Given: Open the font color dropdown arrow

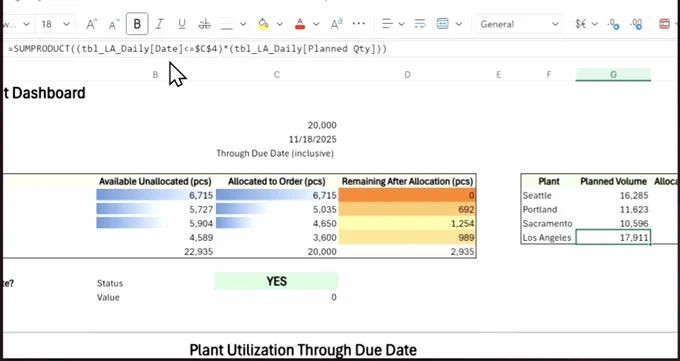Looking at the screenshot, I should tap(316, 24).
